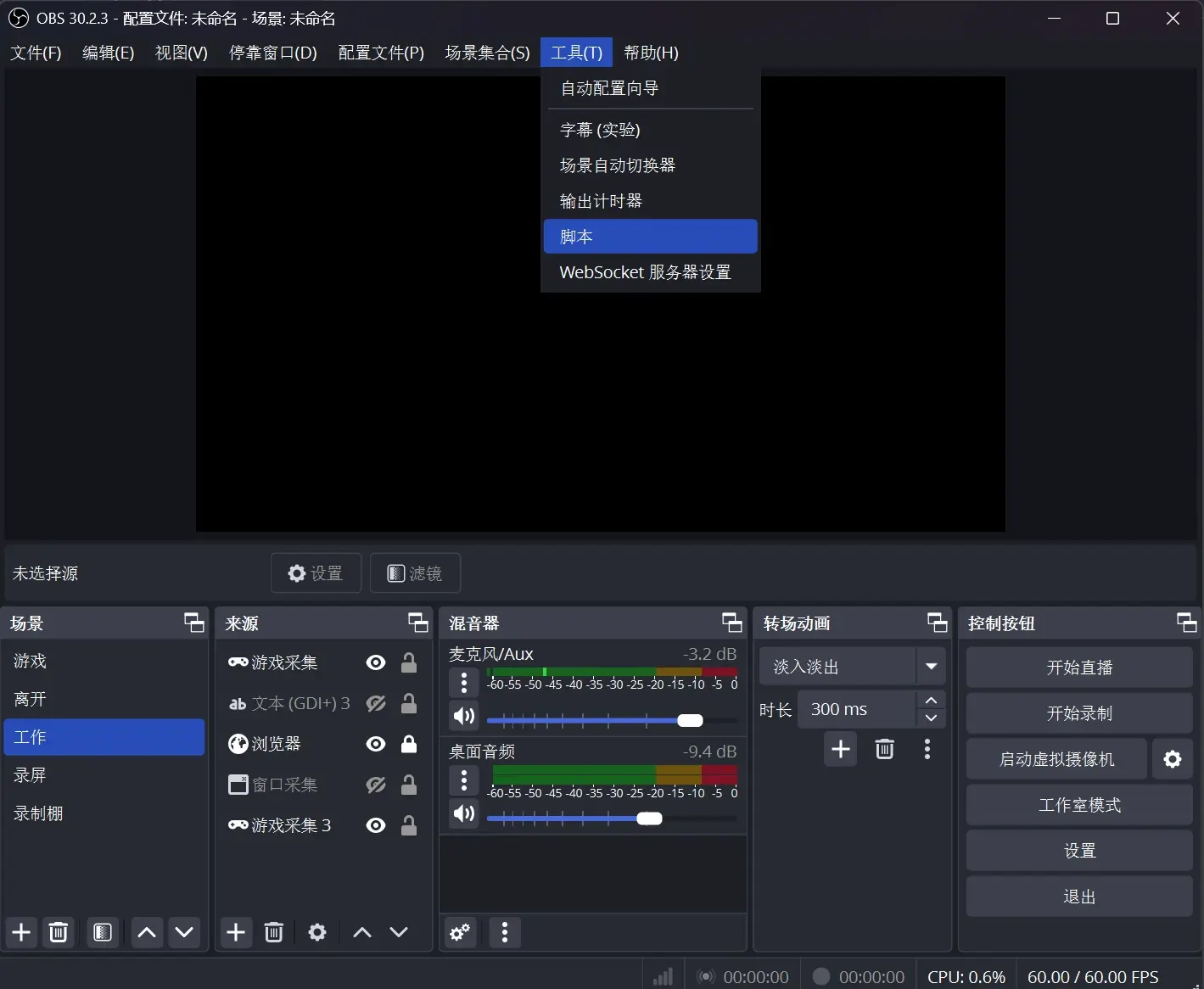The image size is (1204, 989).
Task: Increase transition duration with up arrow
Action: click(x=931, y=700)
